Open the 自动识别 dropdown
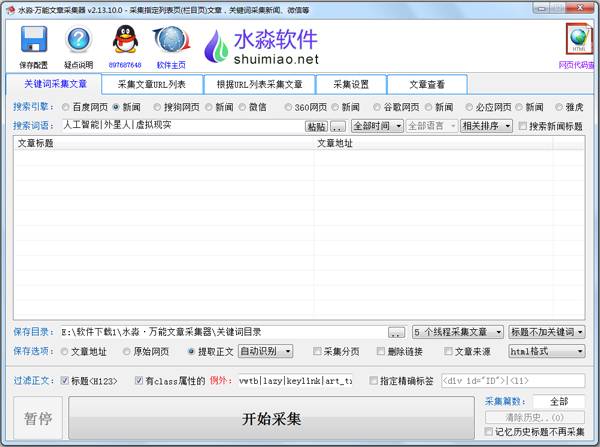Viewport: 600px width, 447px height. (x=266, y=351)
